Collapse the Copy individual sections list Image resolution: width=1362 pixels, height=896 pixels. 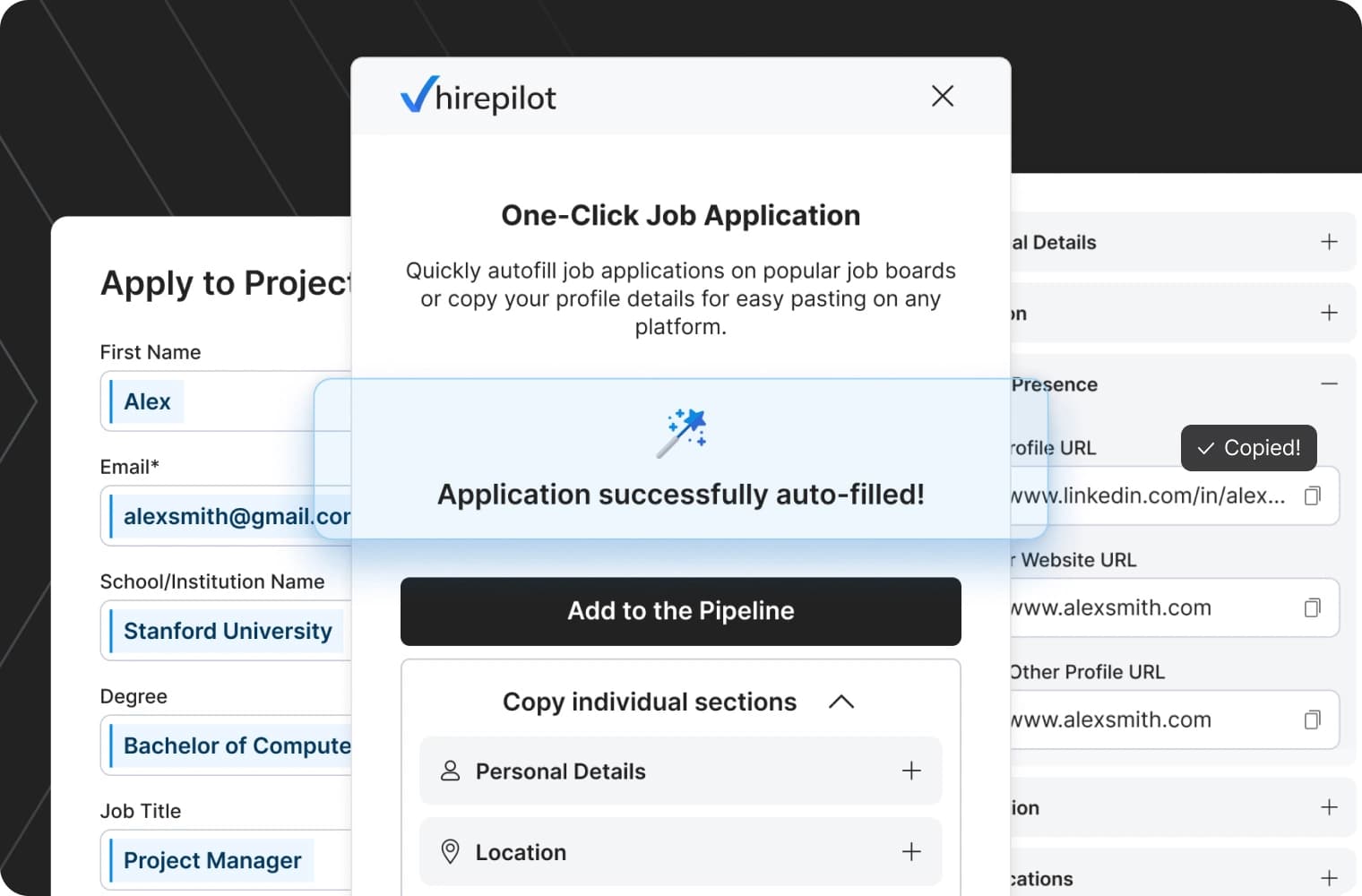point(840,702)
